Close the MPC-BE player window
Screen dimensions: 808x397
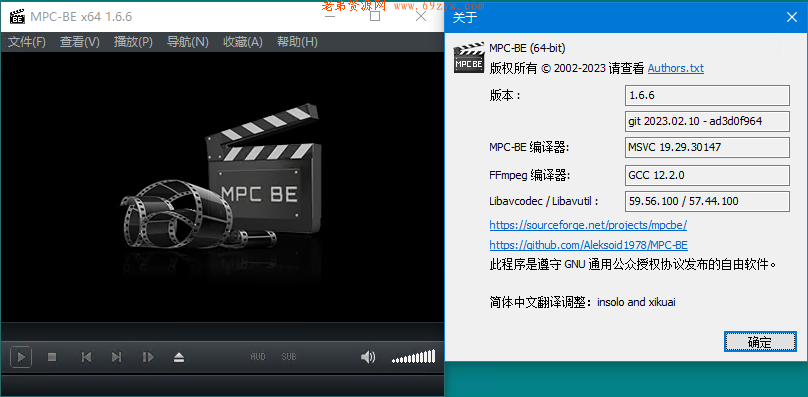421,16
